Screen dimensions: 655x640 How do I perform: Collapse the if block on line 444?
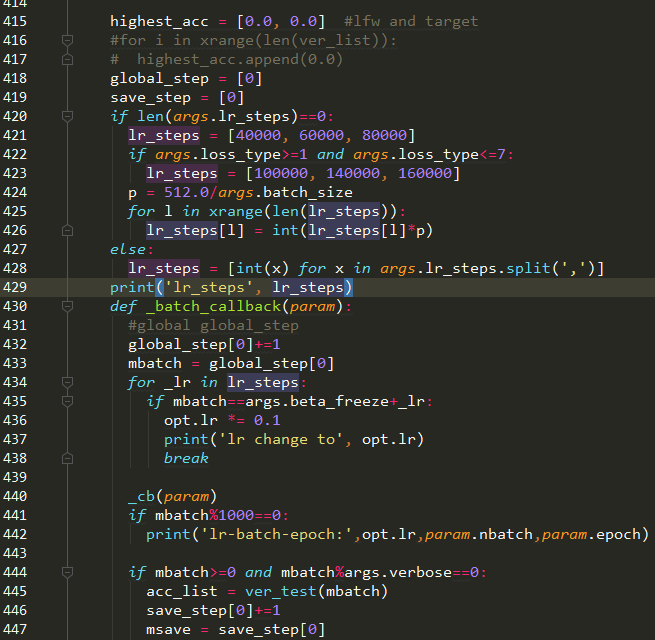[x=67, y=572]
